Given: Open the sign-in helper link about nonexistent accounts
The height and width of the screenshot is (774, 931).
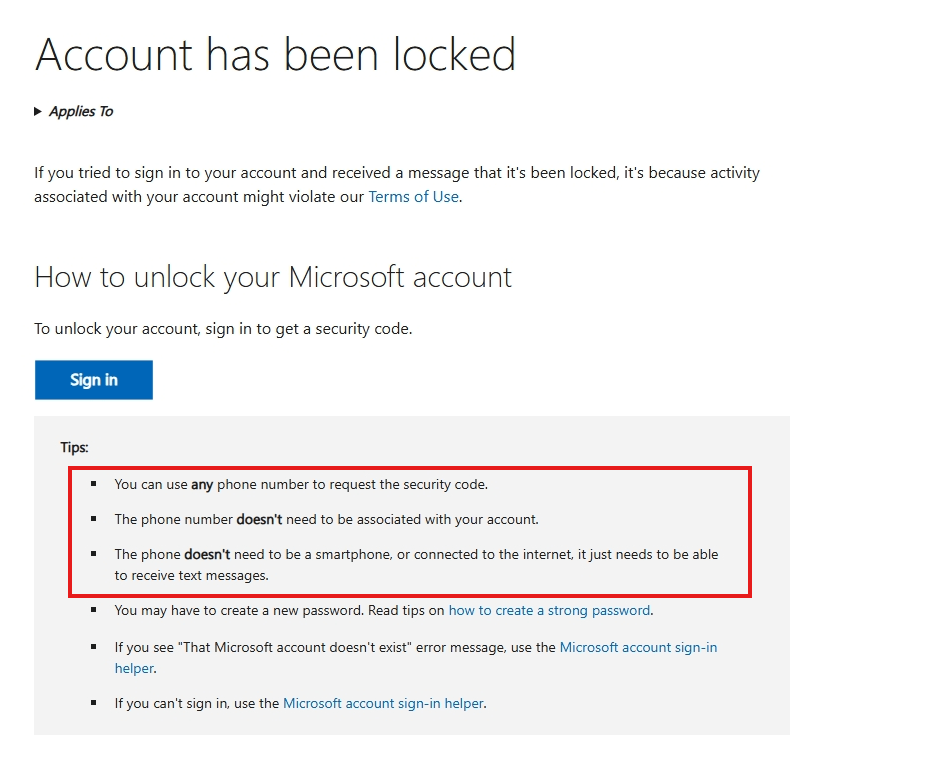Looking at the screenshot, I should click(638, 647).
